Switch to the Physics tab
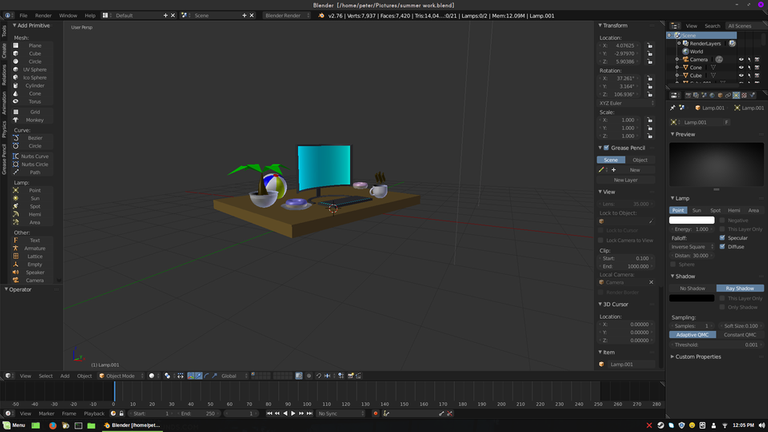The height and width of the screenshot is (432, 768). 4,129
